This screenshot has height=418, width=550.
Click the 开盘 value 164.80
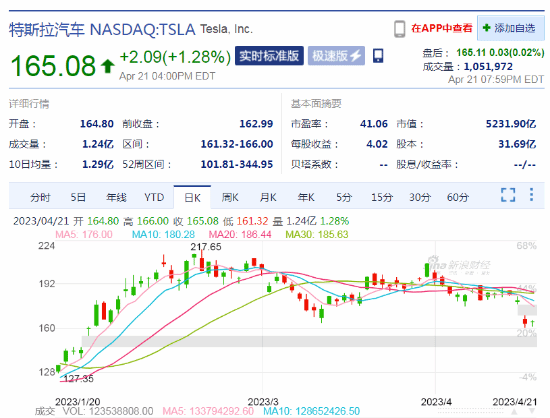coord(97,124)
